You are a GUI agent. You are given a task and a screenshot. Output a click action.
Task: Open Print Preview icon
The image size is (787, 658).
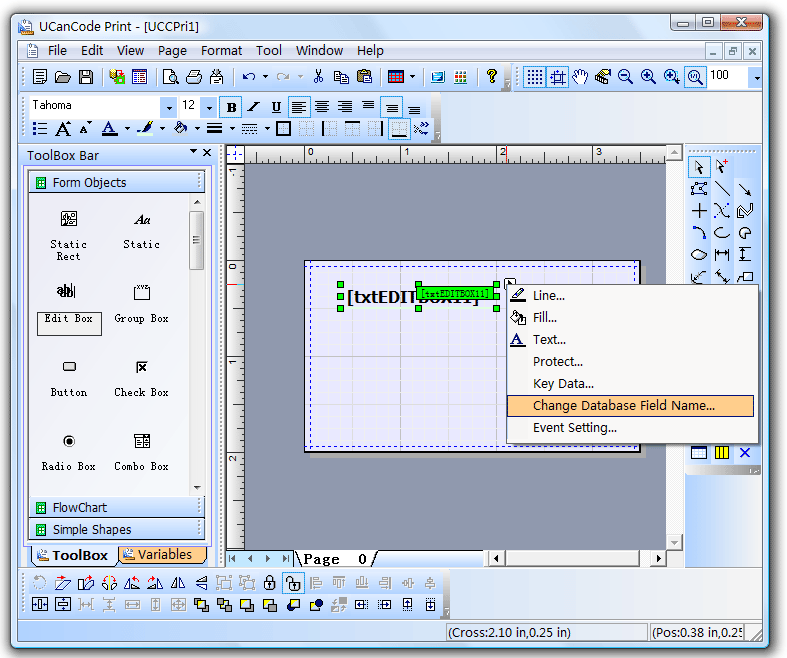click(x=171, y=77)
